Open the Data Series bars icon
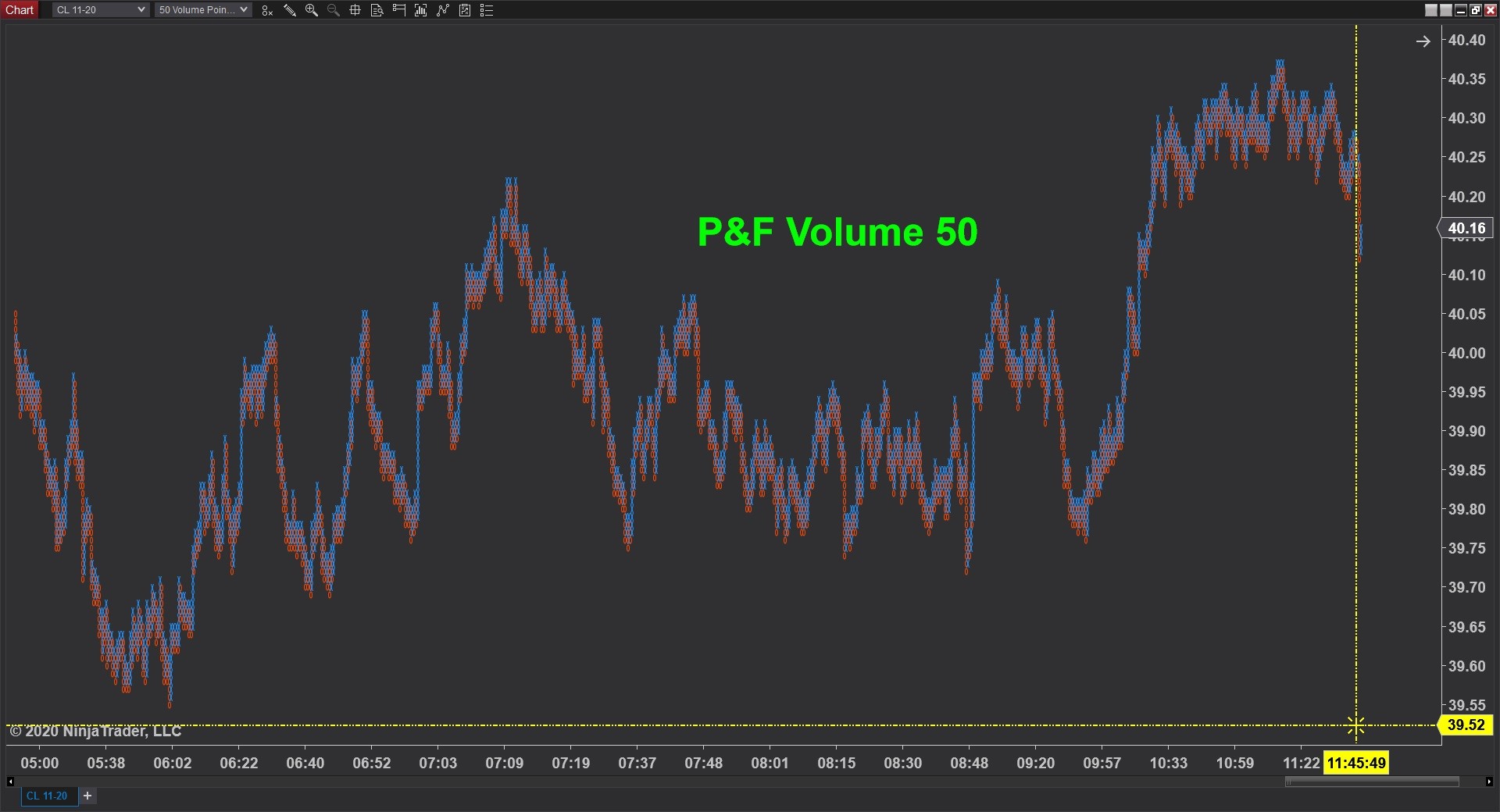1500x812 pixels. [421, 10]
